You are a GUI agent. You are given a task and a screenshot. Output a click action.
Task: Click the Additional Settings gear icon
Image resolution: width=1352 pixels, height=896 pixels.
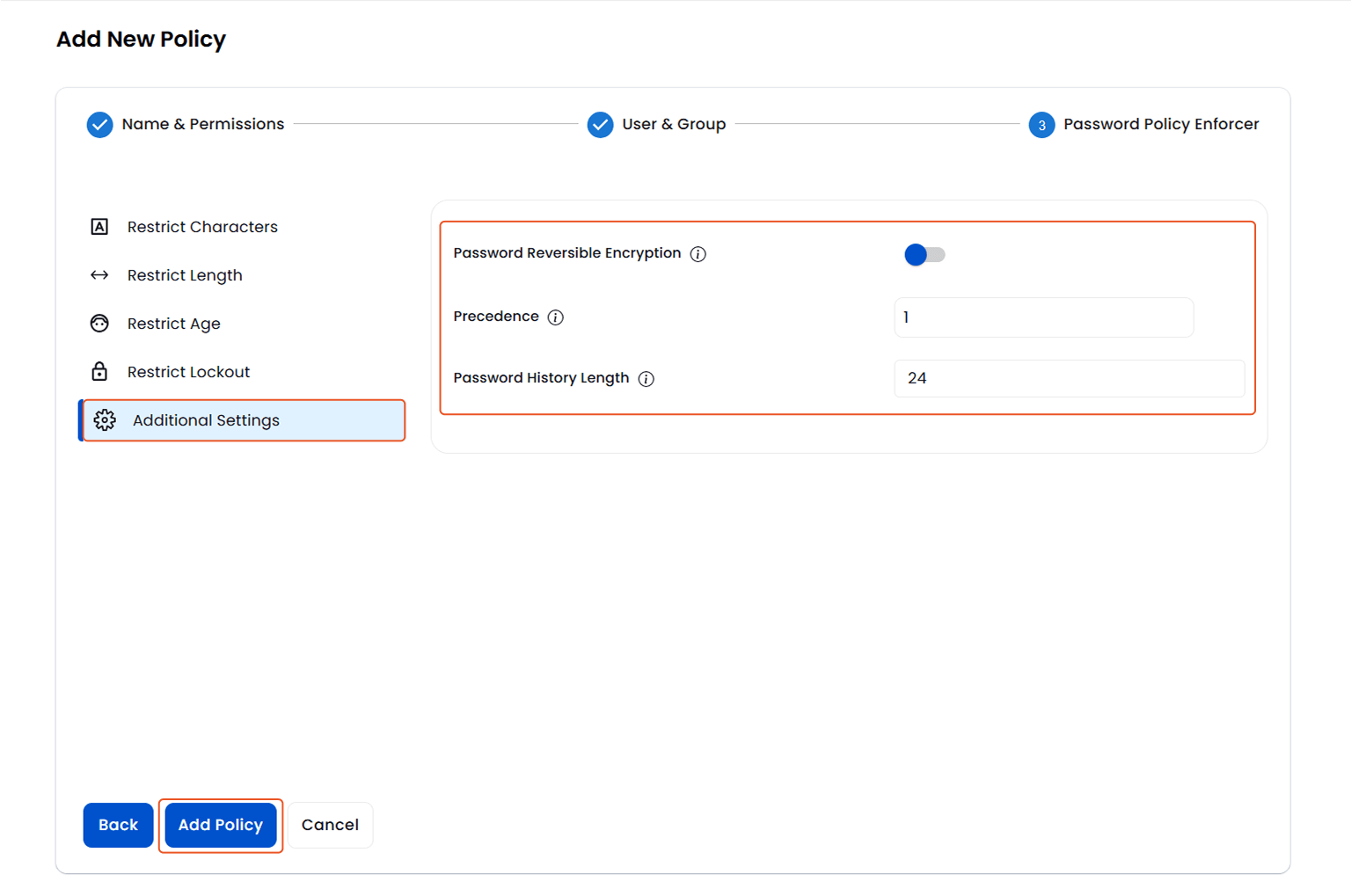click(x=104, y=419)
